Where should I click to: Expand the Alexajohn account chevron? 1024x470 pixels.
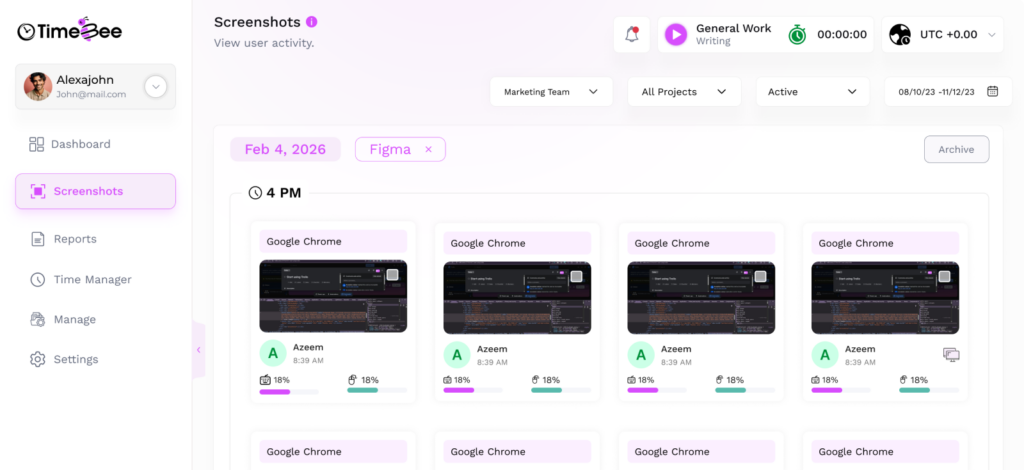tap(155, 86)
